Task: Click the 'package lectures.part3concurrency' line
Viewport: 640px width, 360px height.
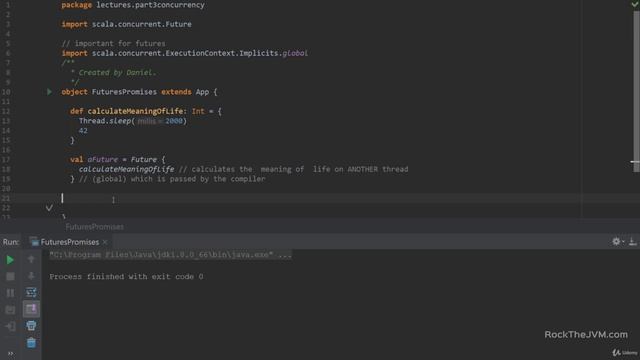Action: [133, 5]
